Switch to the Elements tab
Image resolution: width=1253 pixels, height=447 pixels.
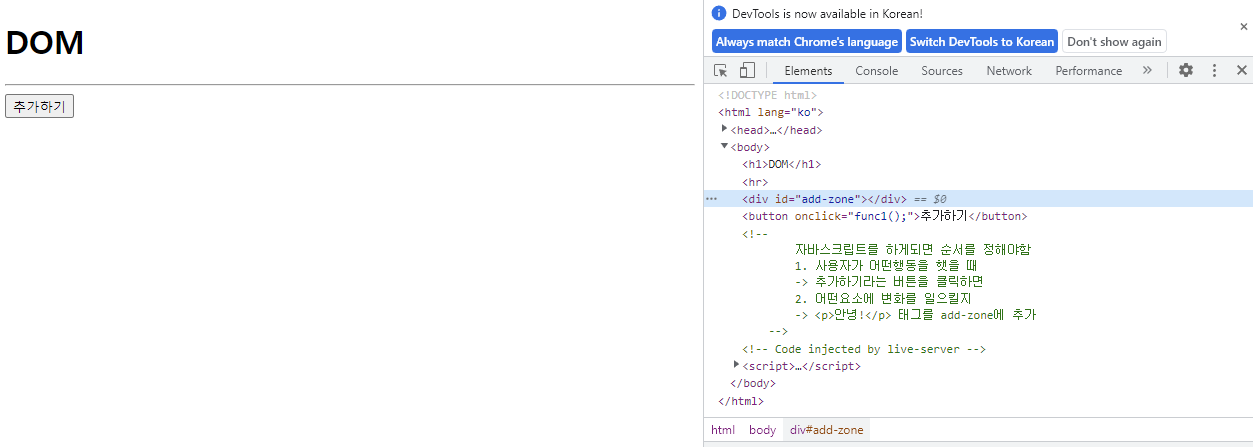click(808, 71)
